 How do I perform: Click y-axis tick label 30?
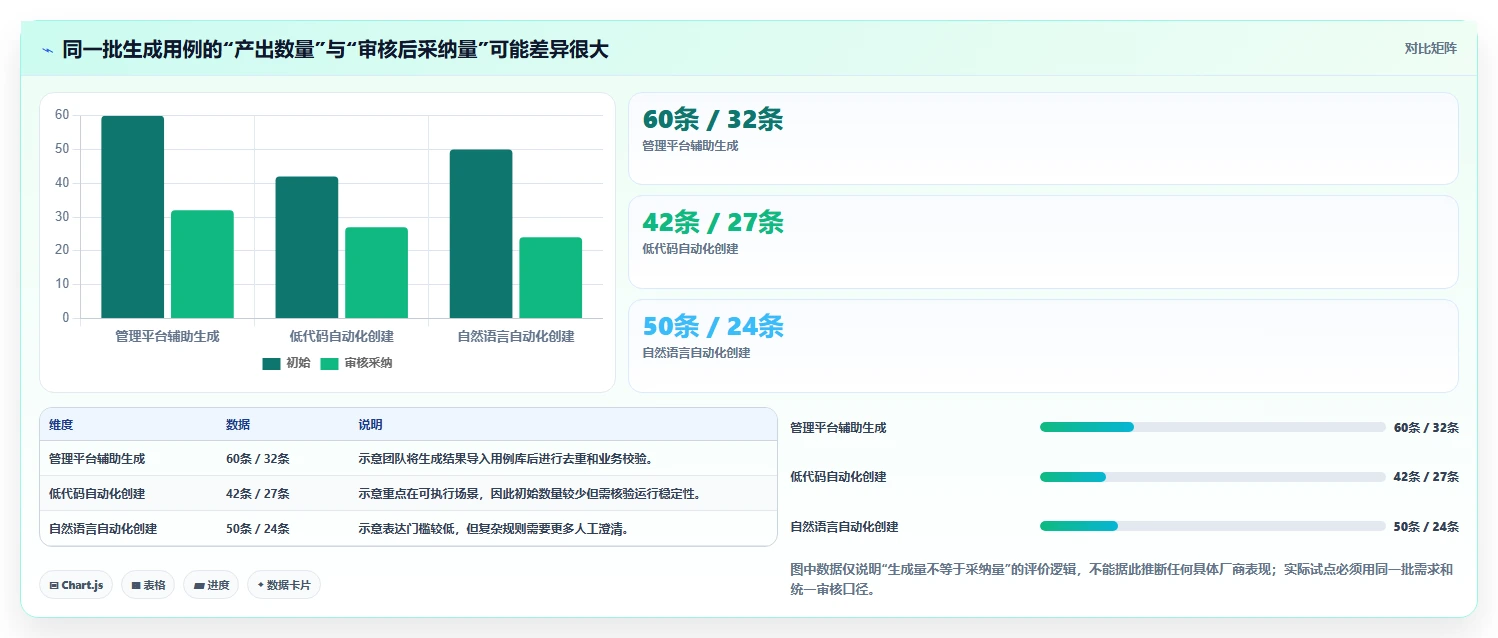tap(62, 216)
